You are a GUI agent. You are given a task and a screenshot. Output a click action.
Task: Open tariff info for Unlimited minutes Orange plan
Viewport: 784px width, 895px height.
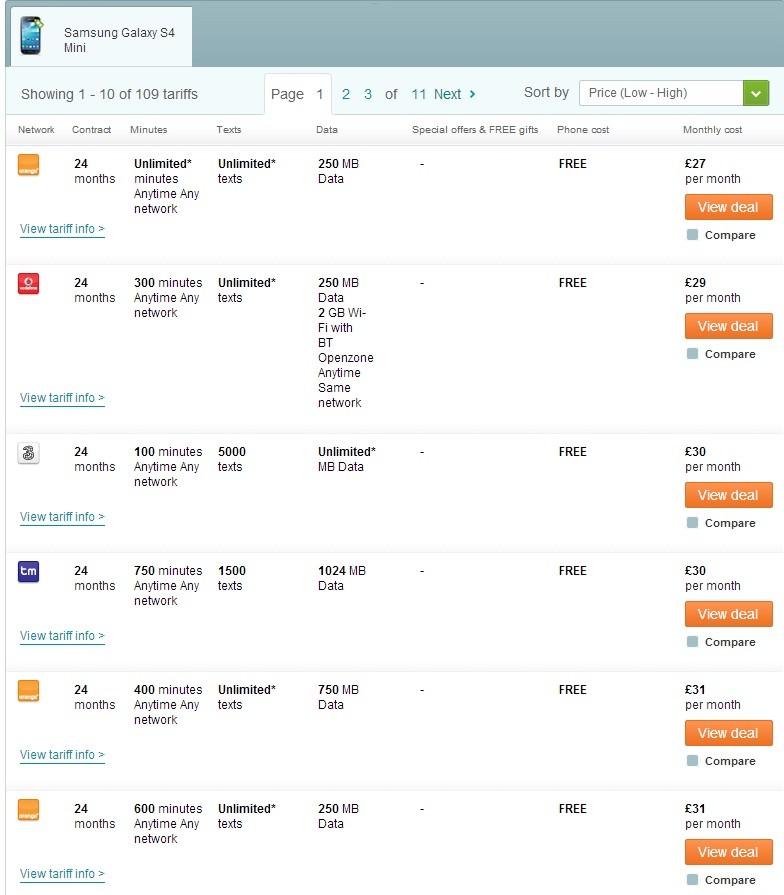pyautogui.click(x=62, y=229)
